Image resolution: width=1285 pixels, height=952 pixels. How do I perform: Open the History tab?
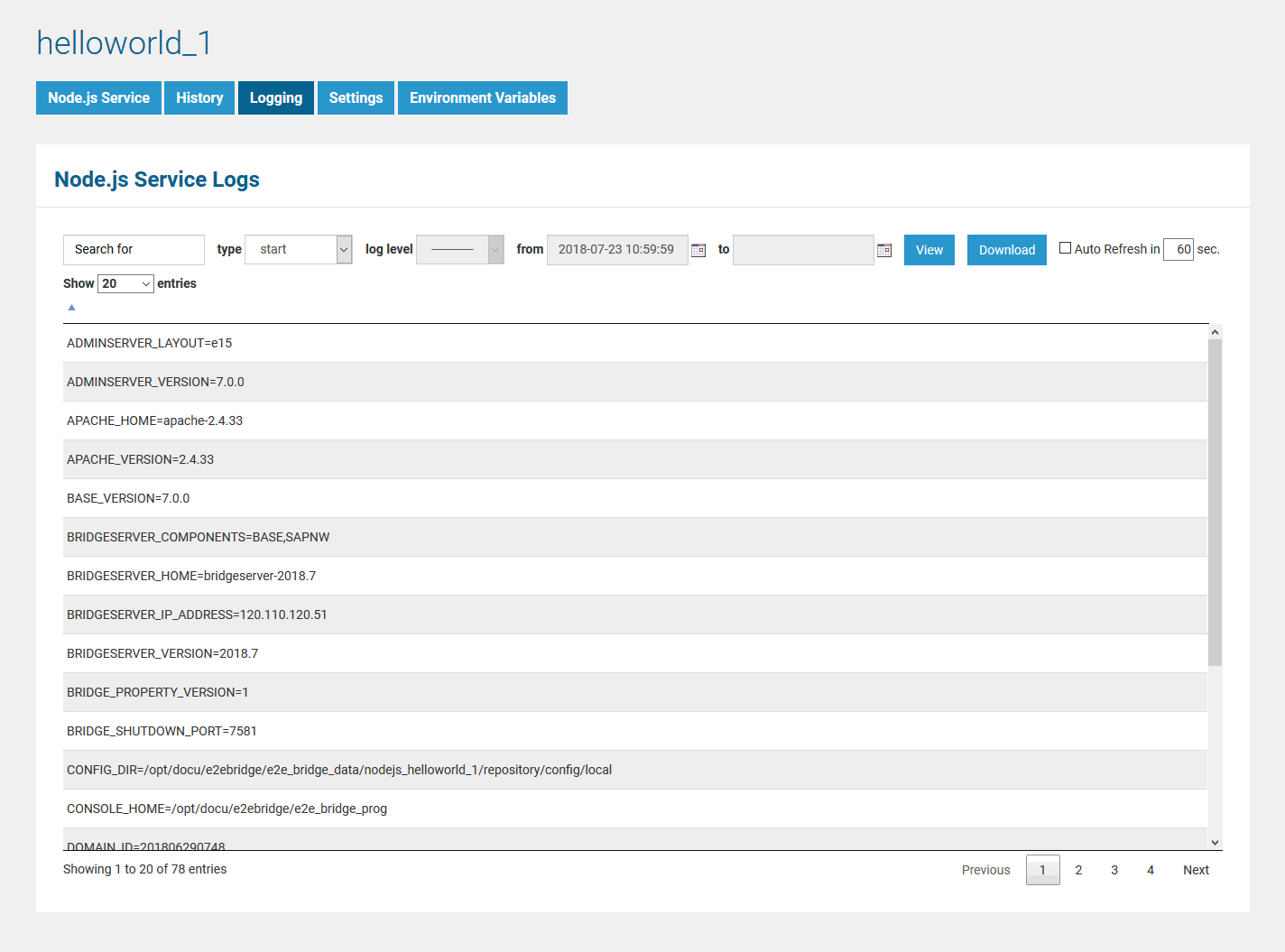pos(199,98)
